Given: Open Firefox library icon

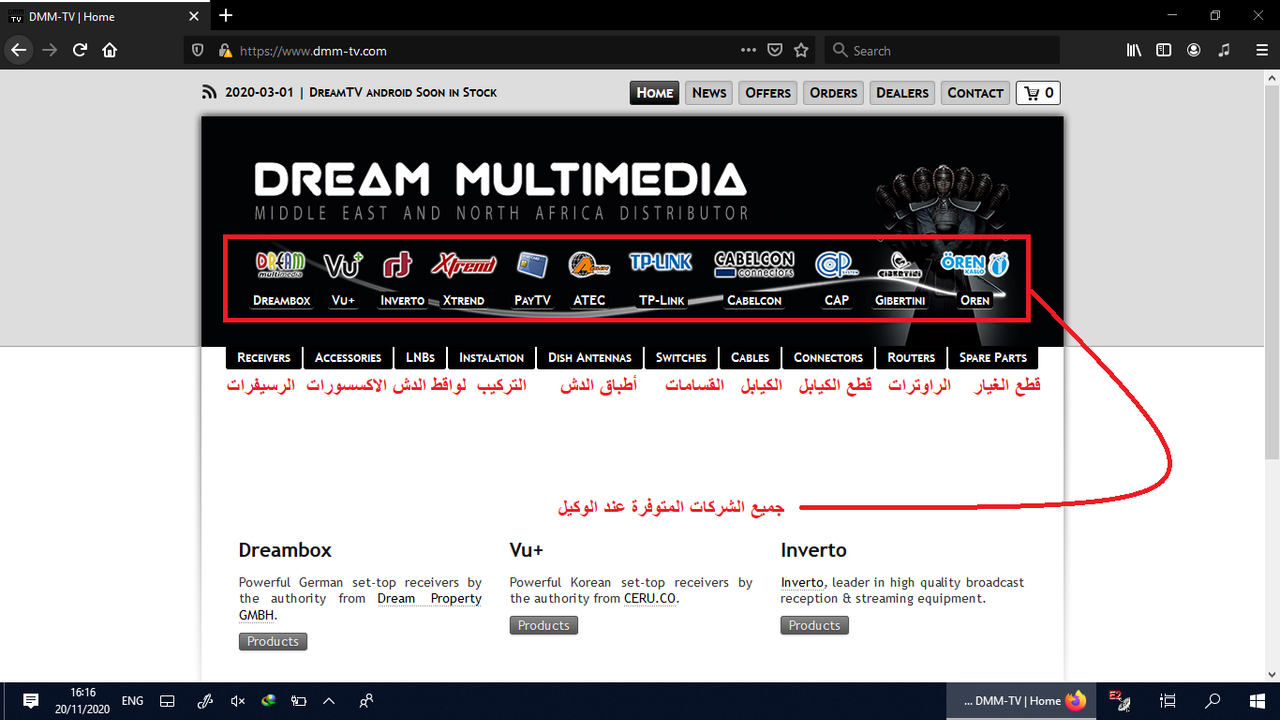Looking at the screenshot, I should click(x=1134, y=50).
